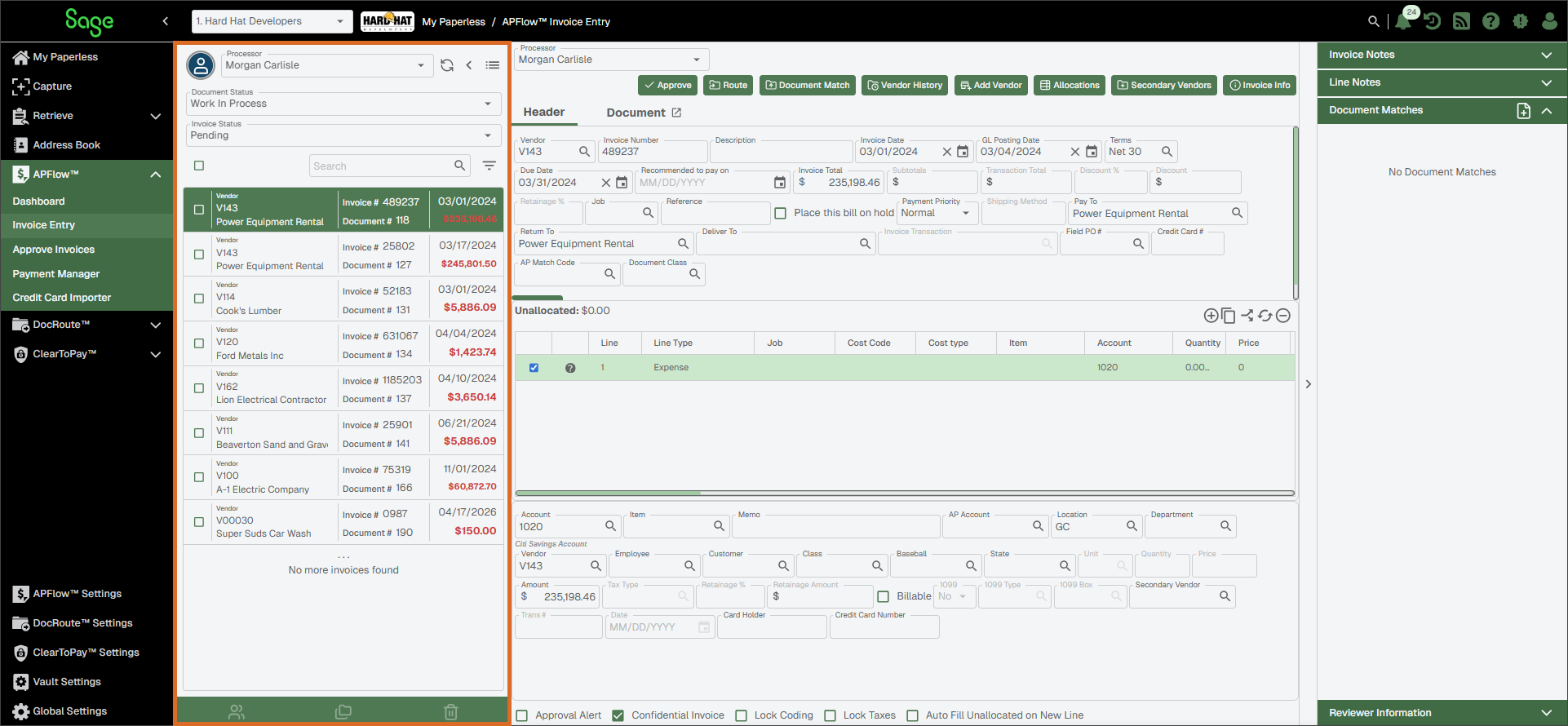Image resolution: width=1568 pixels, height=726 pixels.
Task: Click the copy icon below the invoice list
Action: point(343,712)
